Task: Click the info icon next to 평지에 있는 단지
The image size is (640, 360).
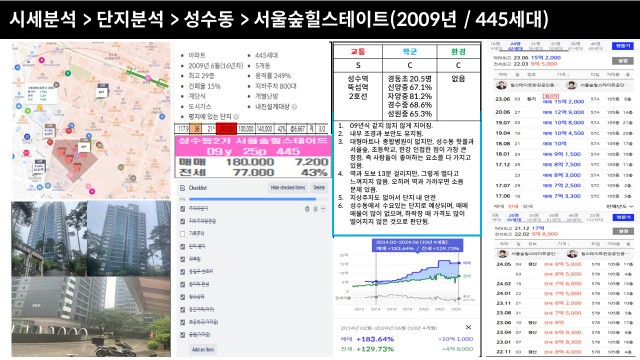Action: (x=236, y=117)
